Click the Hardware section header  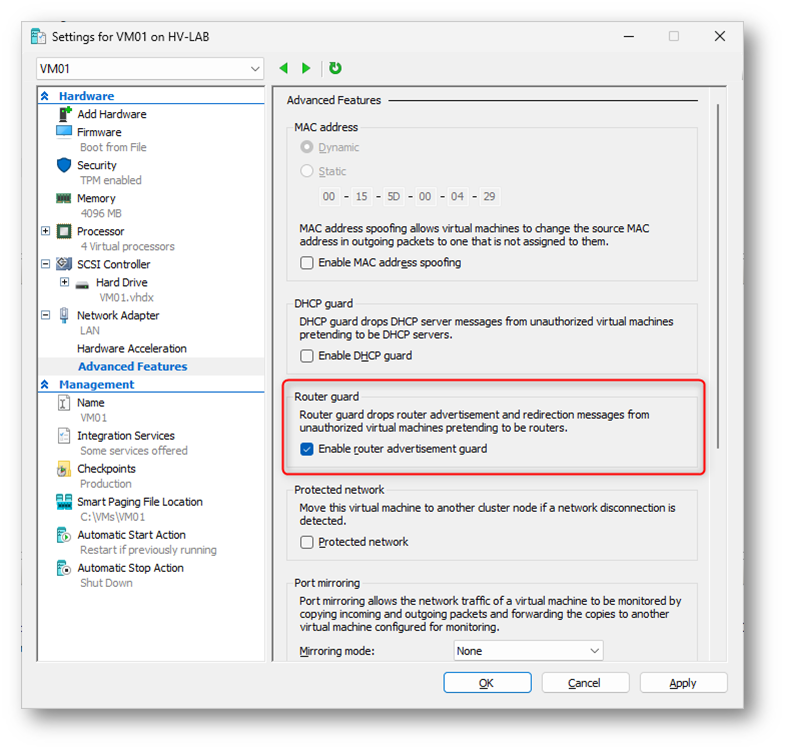tap(86, 96)
